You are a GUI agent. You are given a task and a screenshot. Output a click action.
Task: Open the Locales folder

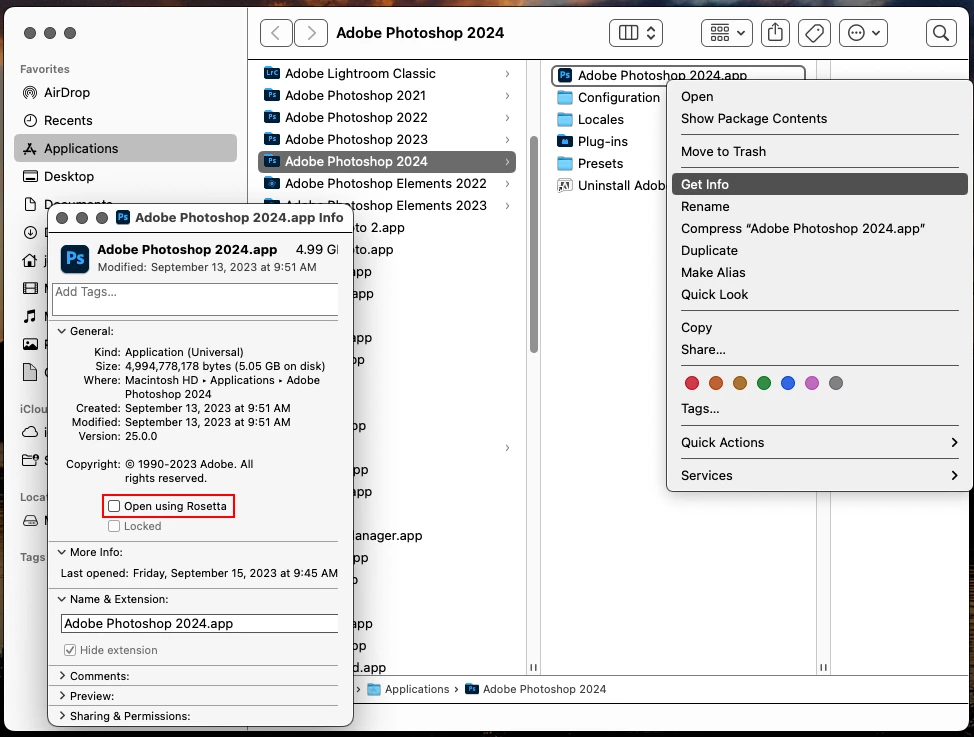590,119
